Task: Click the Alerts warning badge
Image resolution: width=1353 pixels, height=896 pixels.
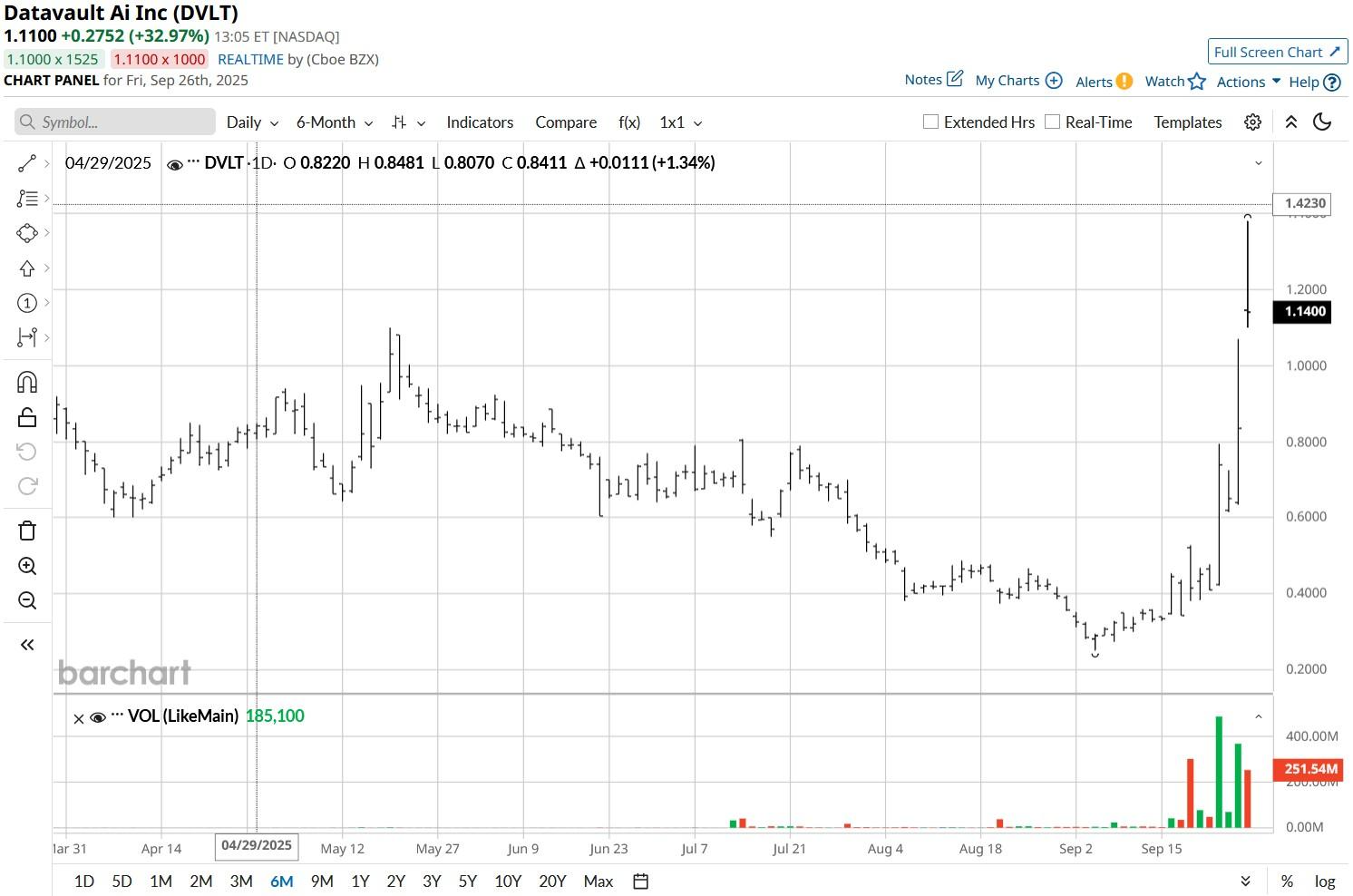Action: (x=1124, y=82)
